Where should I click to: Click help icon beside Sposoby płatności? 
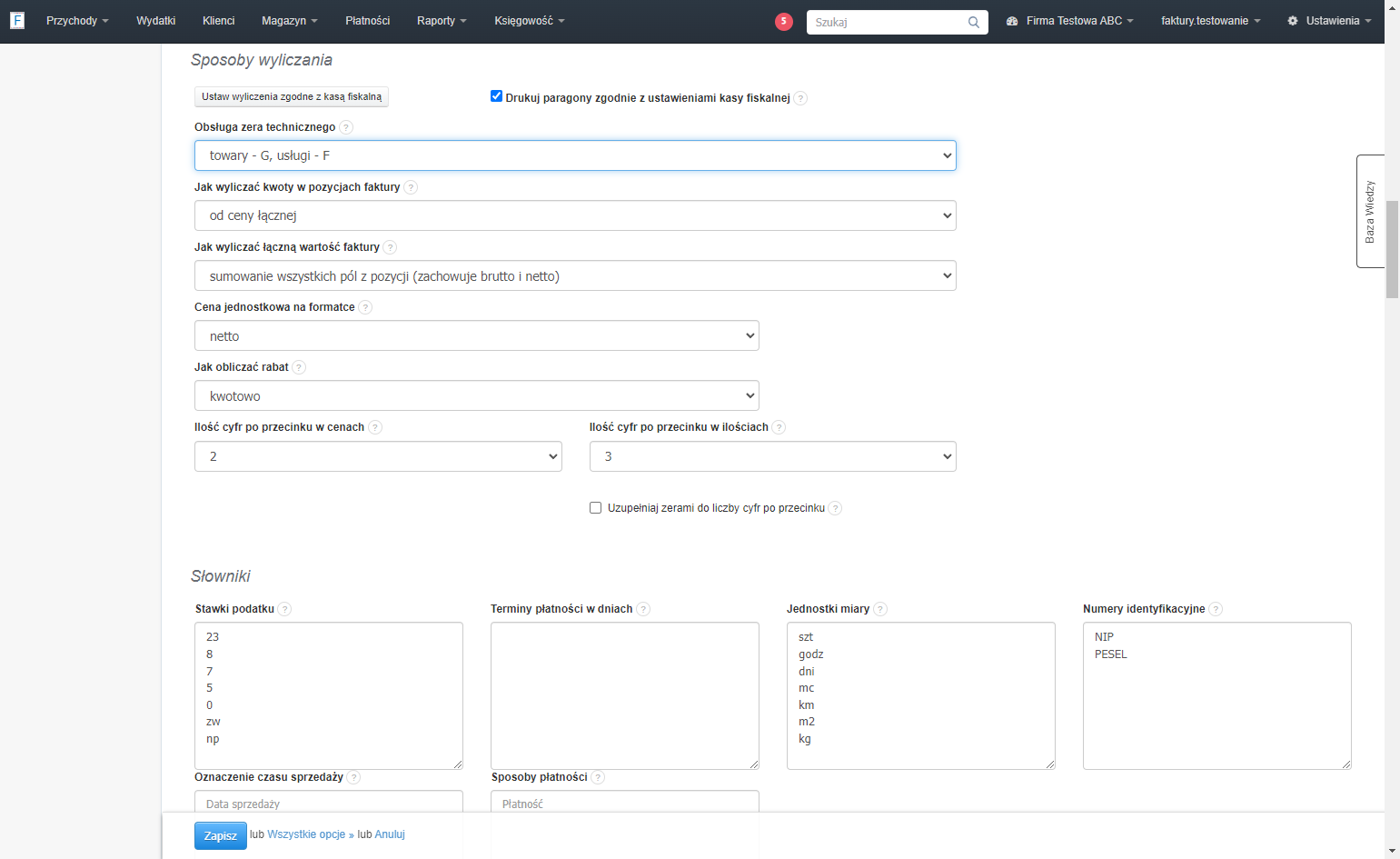(x=598, y=777)
